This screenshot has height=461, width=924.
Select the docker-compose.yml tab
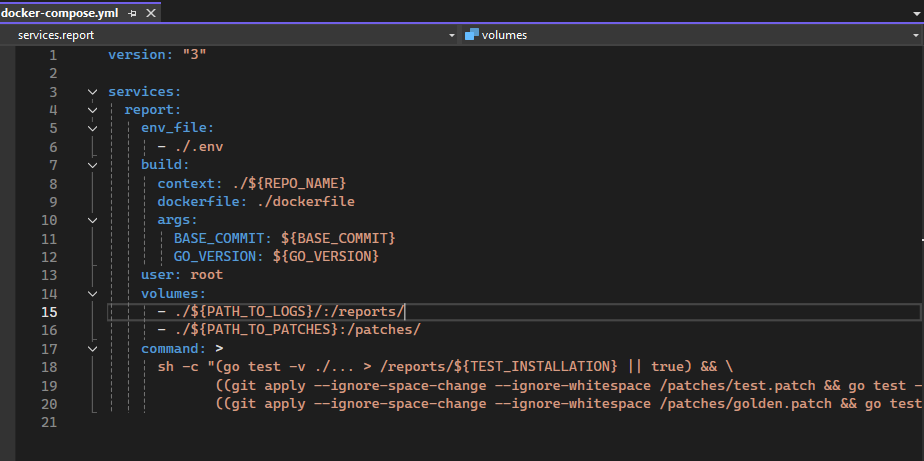[60, 11]
